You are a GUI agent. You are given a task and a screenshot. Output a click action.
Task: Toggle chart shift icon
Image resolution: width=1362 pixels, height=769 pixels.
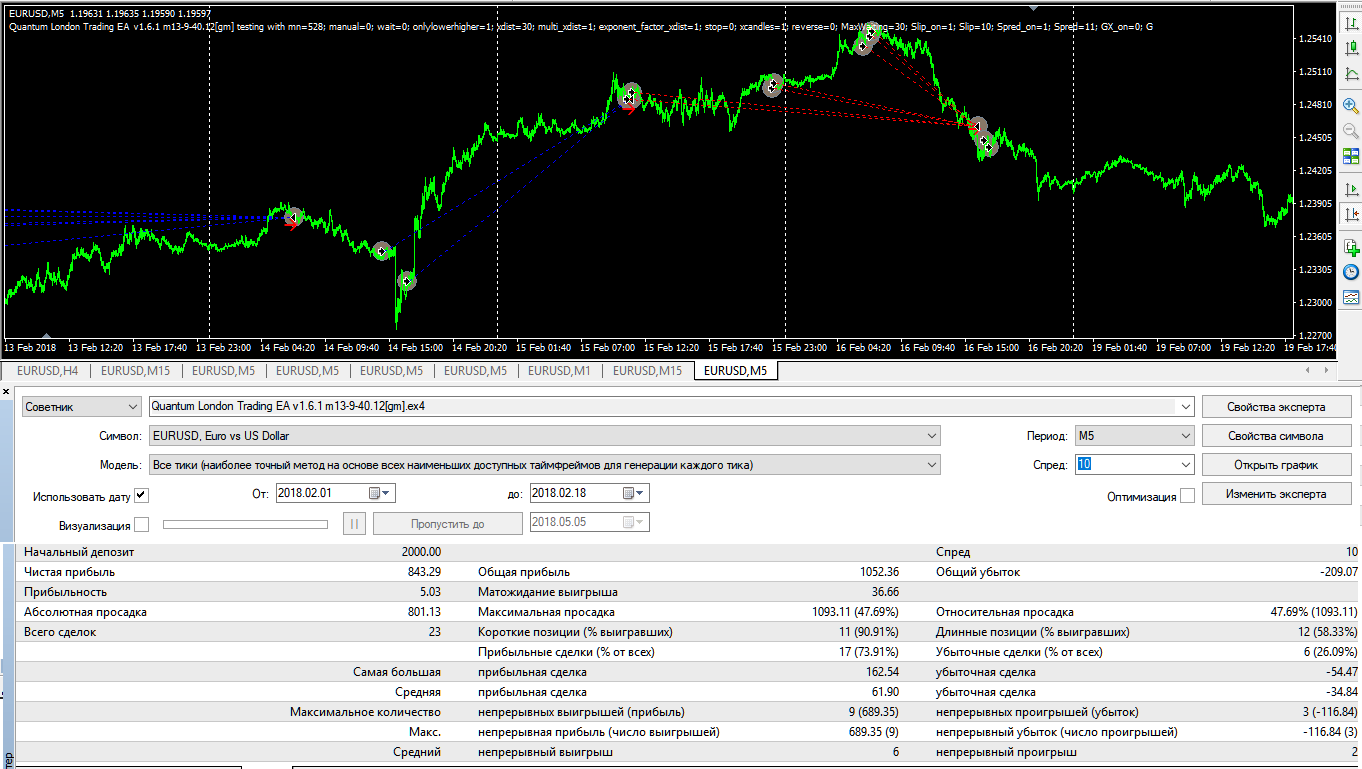click(1351, 214)
